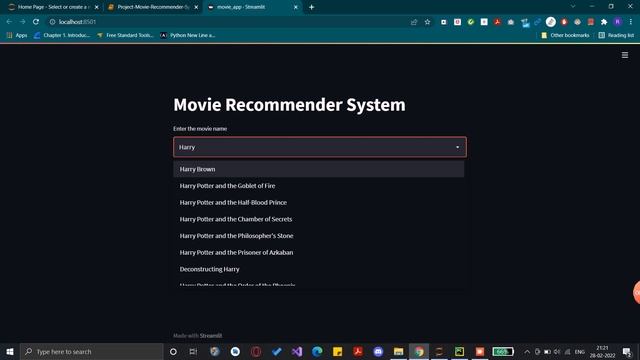Follow the Streamlit footer link

(x=211, y=336)
